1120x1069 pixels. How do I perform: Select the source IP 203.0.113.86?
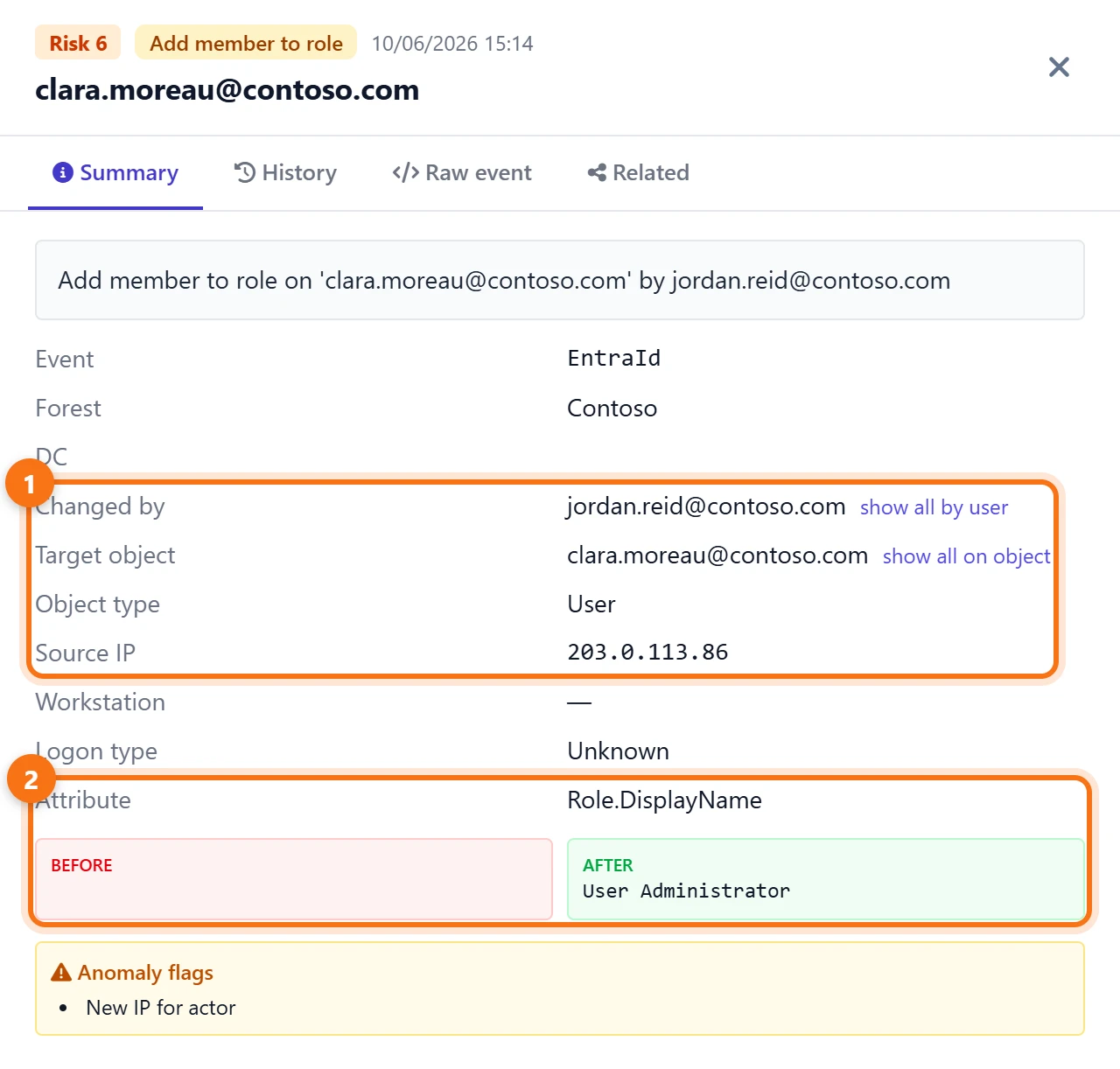[x=647, y=653]
